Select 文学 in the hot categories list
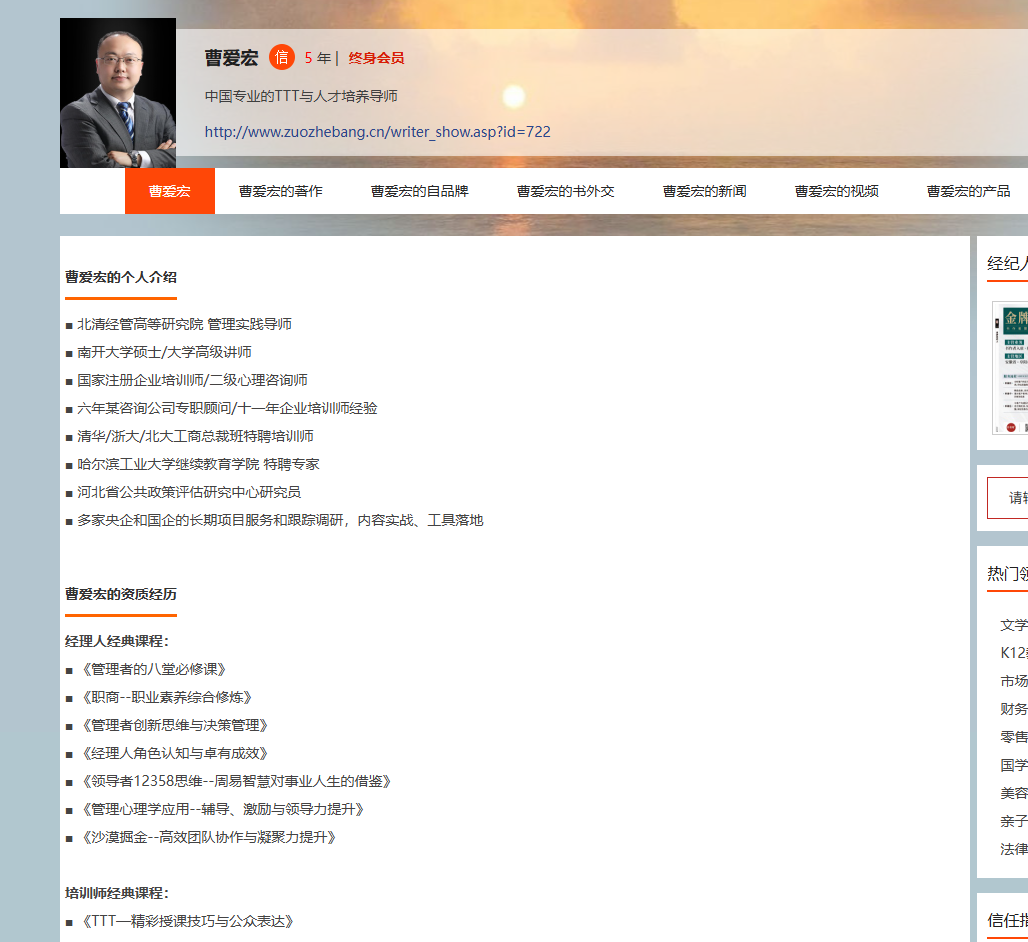The image size is (1028, 942). pos(1013,625)
